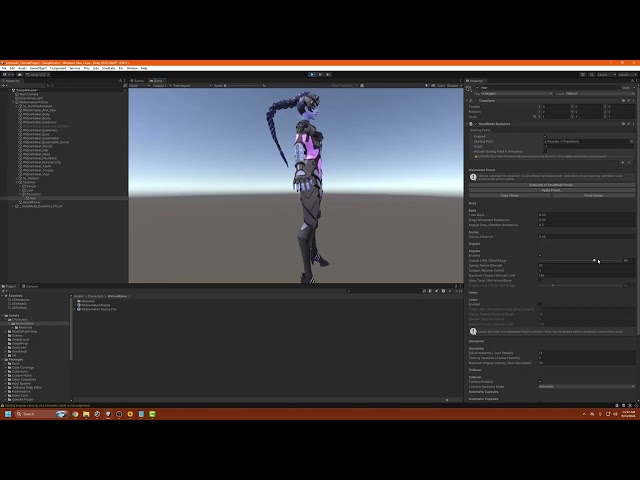This screenshot has height=480, width=640.
Task: Click the Copy Values button
Action: tap(510, 196)
